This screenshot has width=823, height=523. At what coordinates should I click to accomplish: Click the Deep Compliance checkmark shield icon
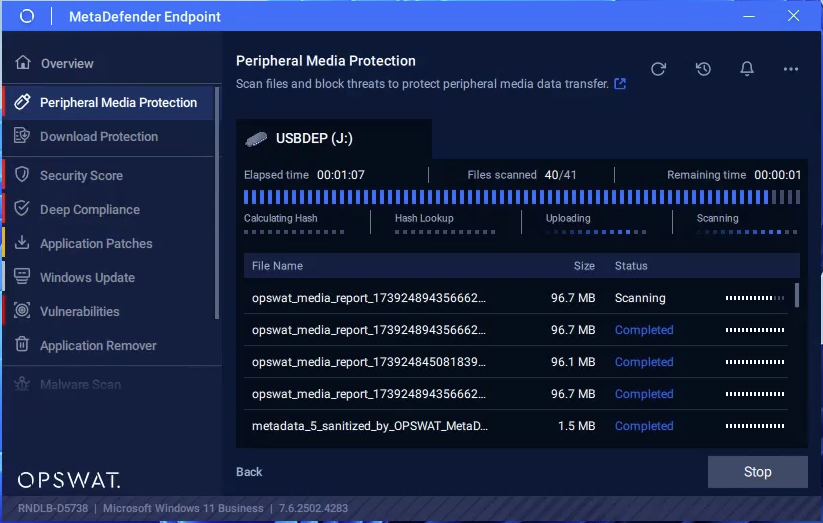(22, 209)
